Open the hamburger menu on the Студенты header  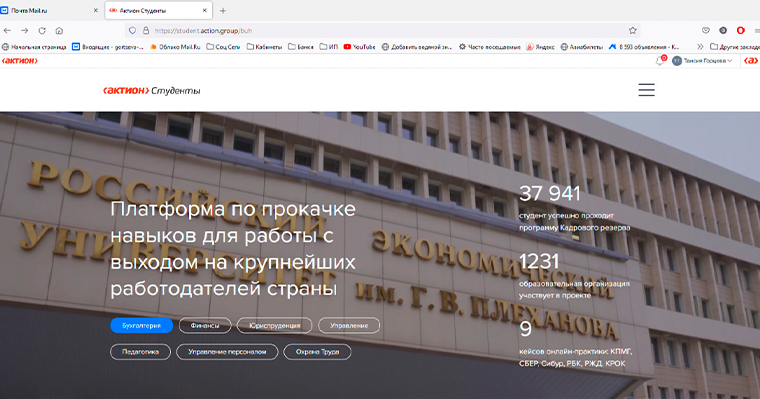647,90
